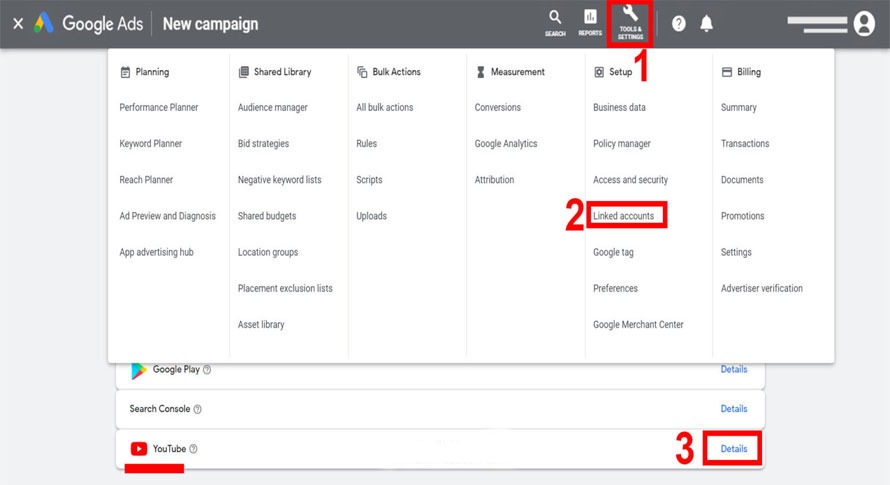The height and width of the screenshot is (485, 890).
Task: Select Linked accounts under Setup
Action: point(623,216)
